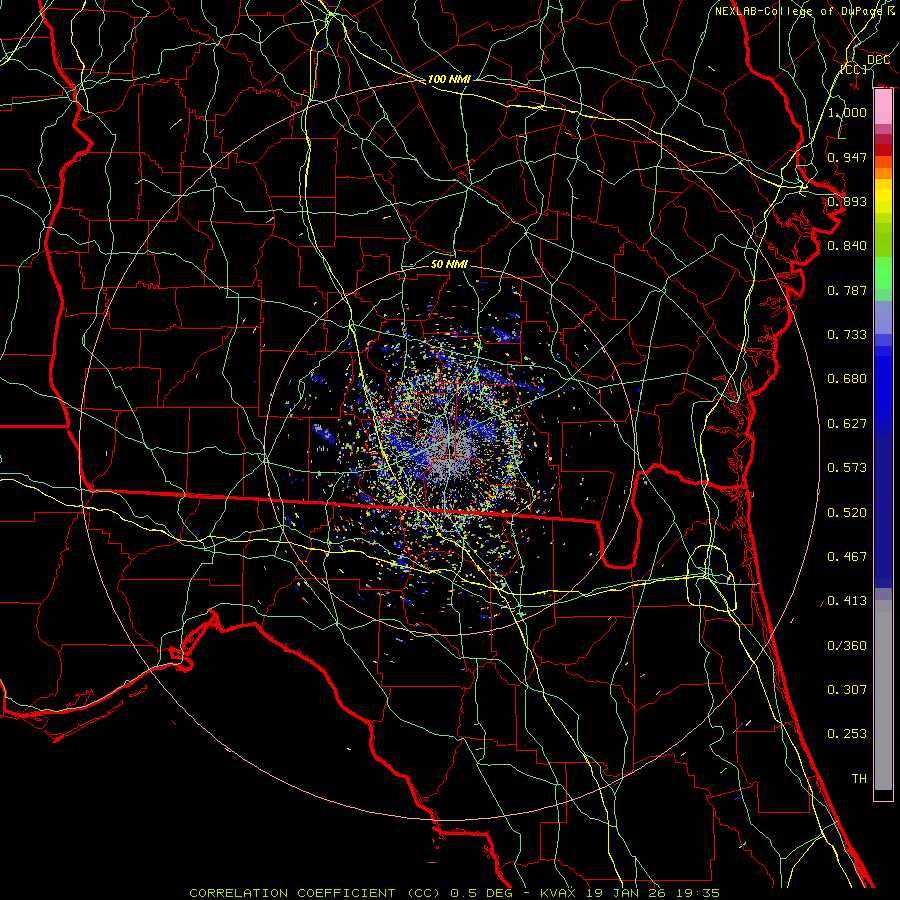Click the 0.947 legend value
The height and width of the screenshot is (900, 900).
847,157
